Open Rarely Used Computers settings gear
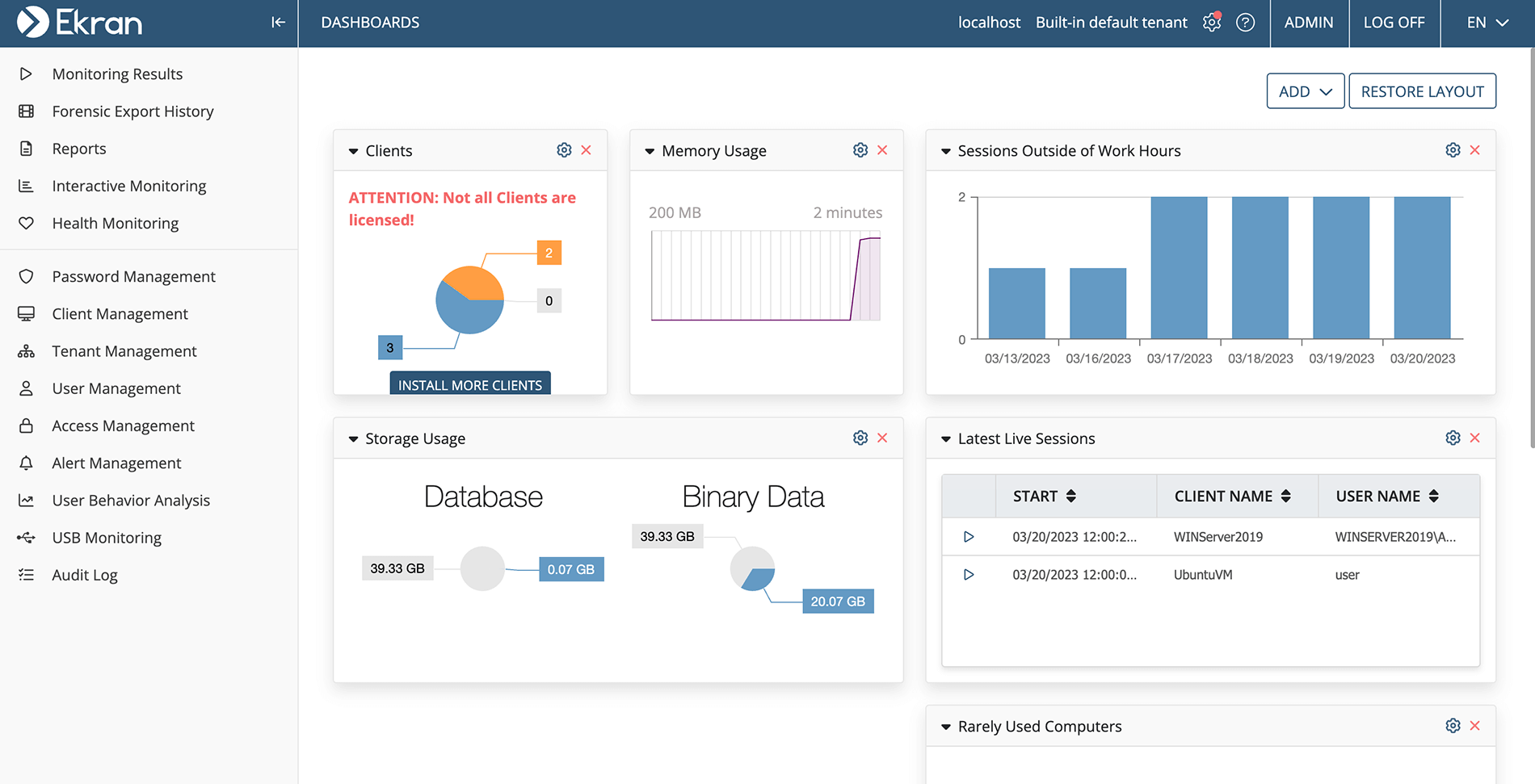Image resolution: width=1535 pixels, height=784 pixels. pyautogui.click(x=1453, y=726)
